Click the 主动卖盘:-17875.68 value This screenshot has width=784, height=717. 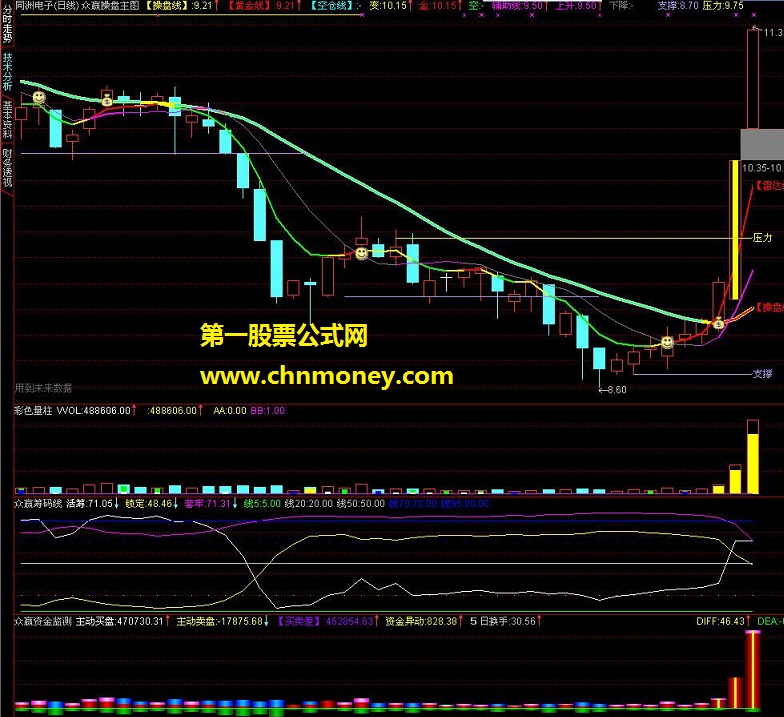coord(222,621)
